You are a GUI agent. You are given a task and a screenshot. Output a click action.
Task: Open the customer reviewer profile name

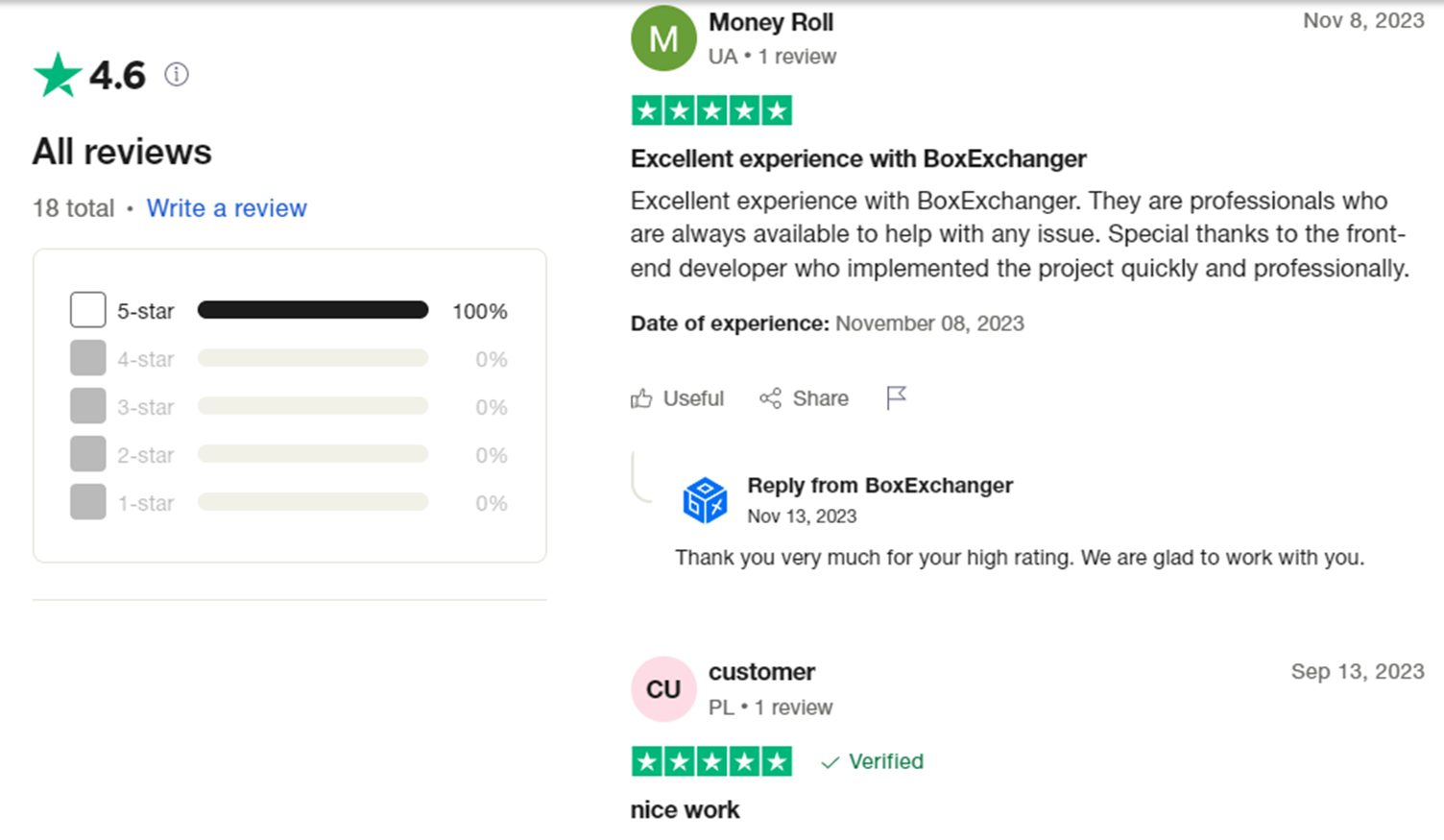(x=761, y=672)
